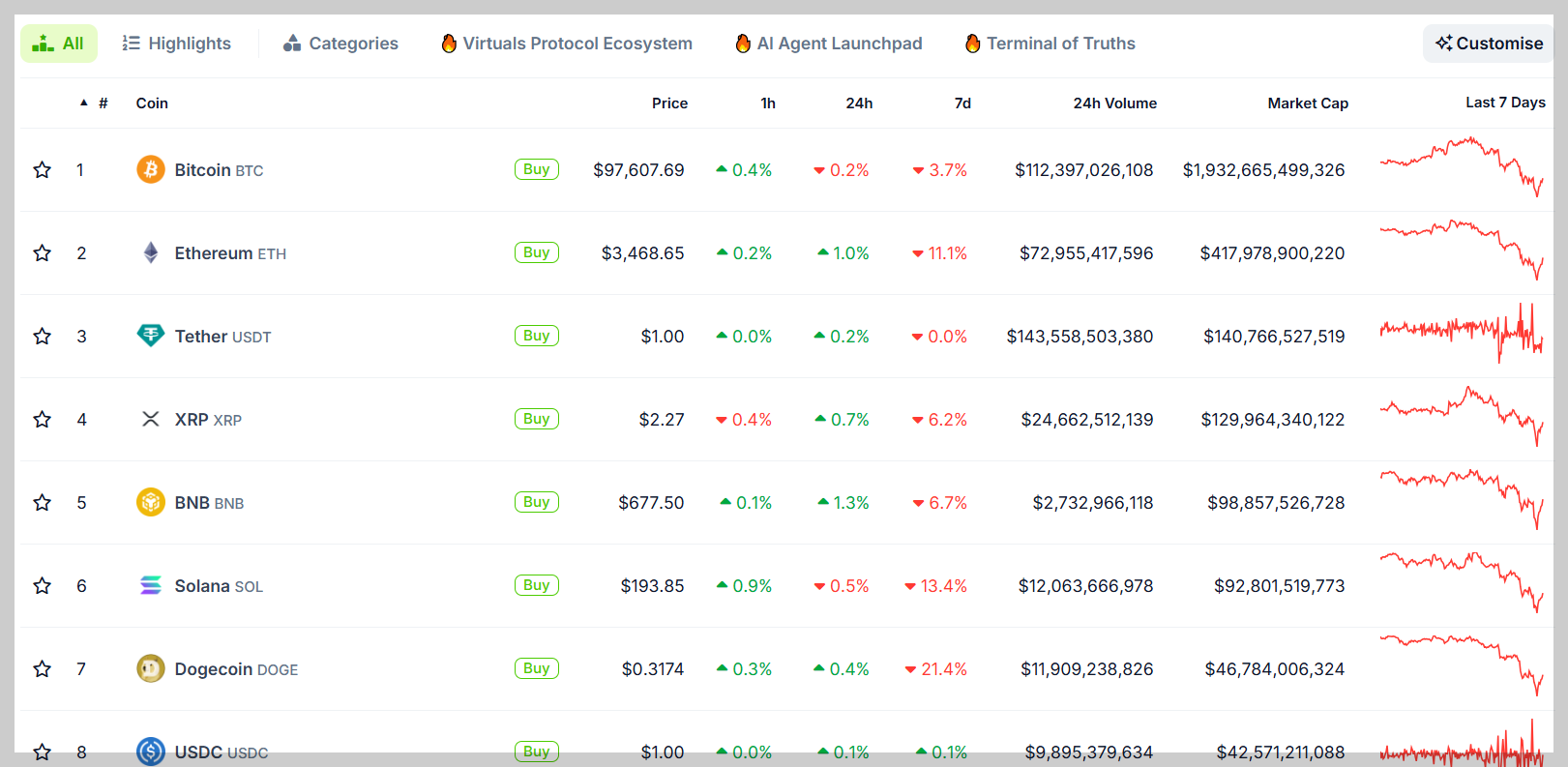
Task: Open the Categories tab
Action: pyautogui.click(x=340, y=44)
